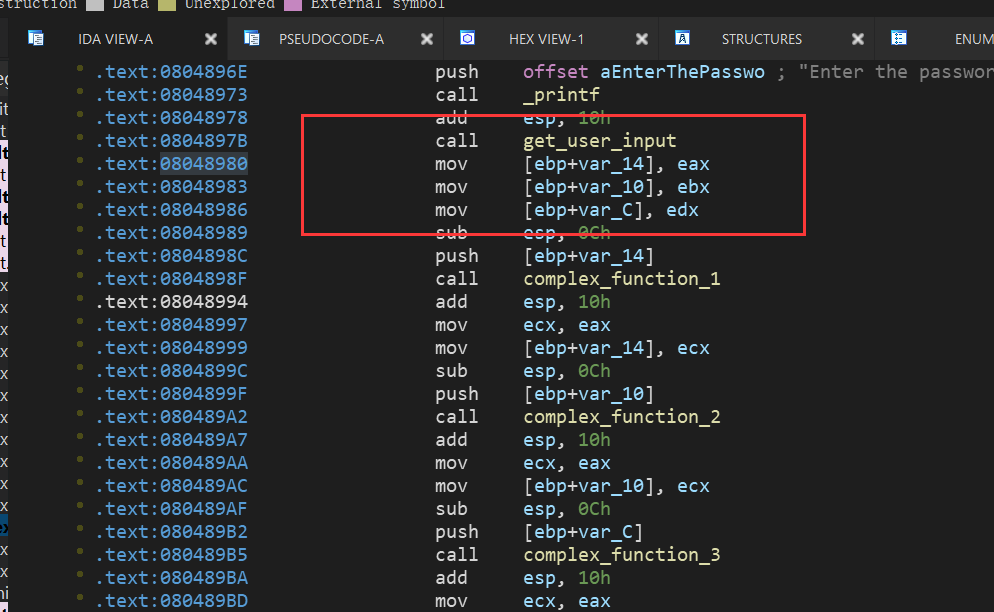
Task: Click sub esp, 0Ch at 0804899C
Action: click(523, 371)
